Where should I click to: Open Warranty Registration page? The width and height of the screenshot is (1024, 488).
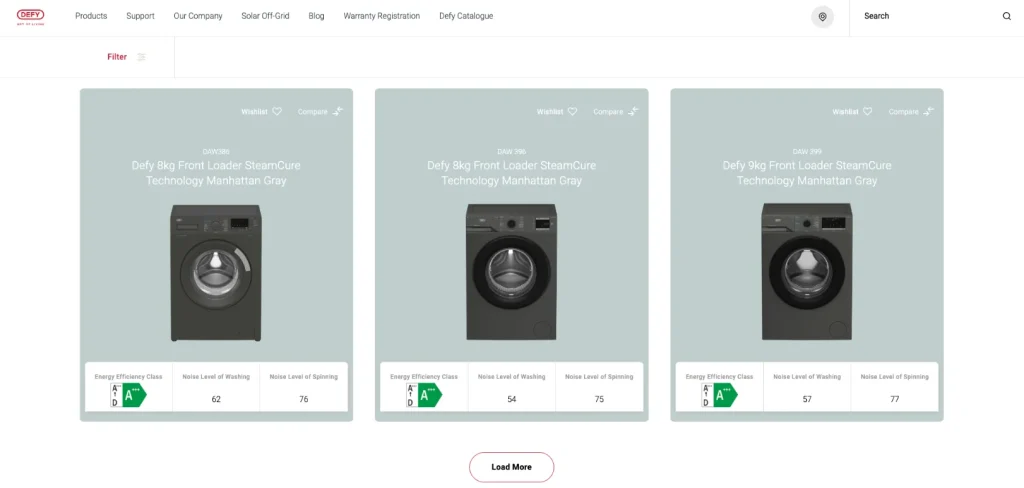click(381, 16)
